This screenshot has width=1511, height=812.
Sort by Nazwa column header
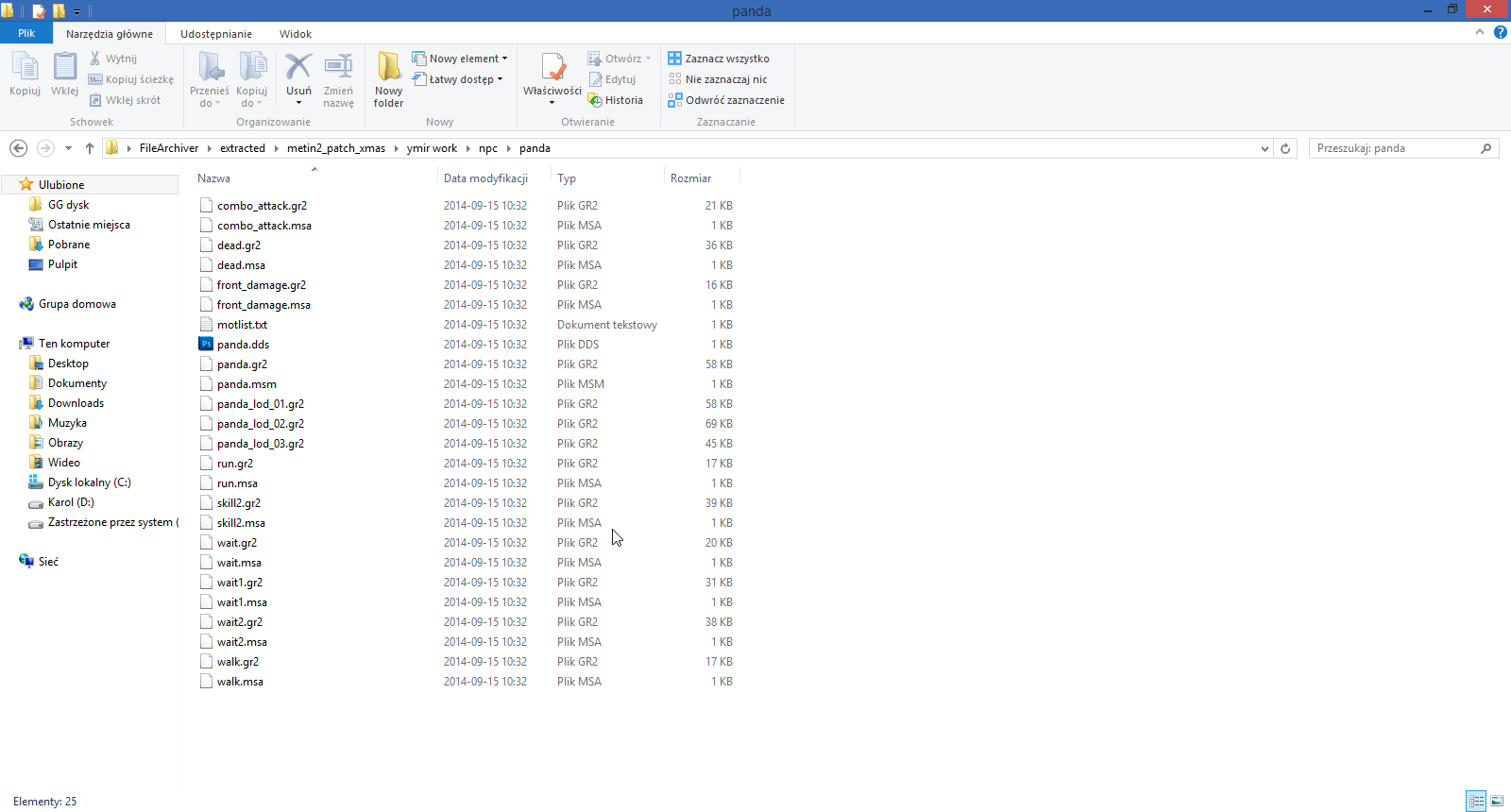(x=213, y=178)
